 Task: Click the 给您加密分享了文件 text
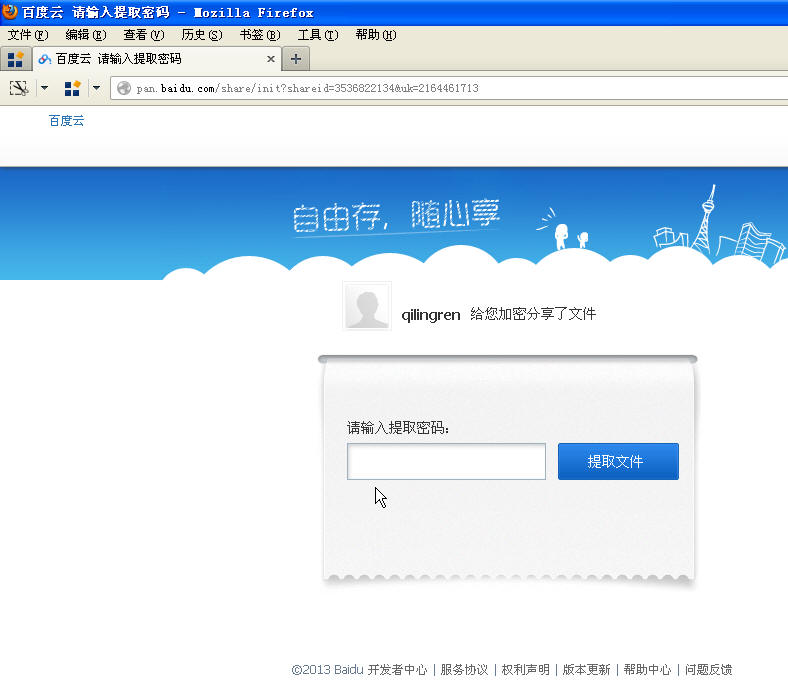[x=533, y=314]
